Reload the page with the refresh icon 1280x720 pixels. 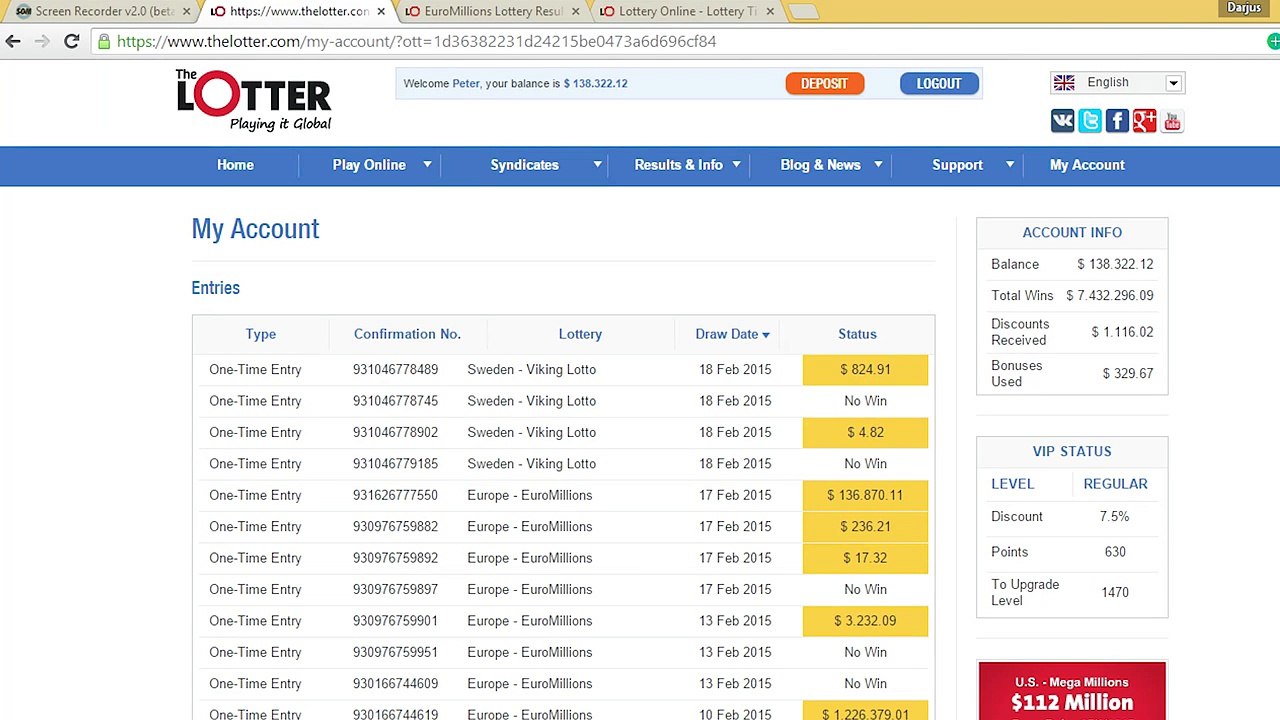pos(71,41)
